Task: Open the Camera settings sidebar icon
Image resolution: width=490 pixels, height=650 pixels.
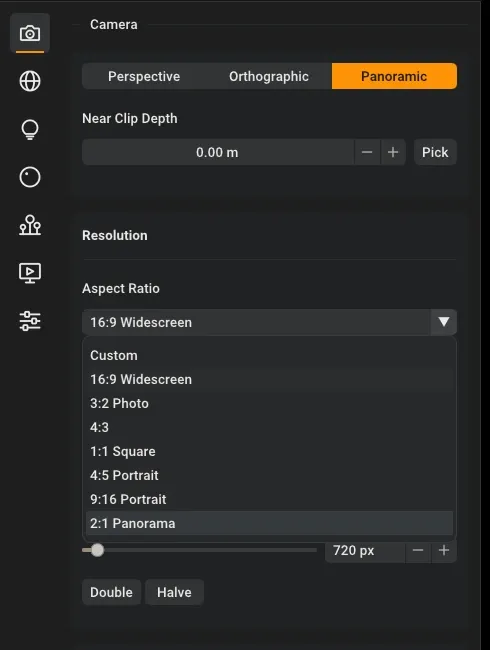Action: tap(30, 33)
